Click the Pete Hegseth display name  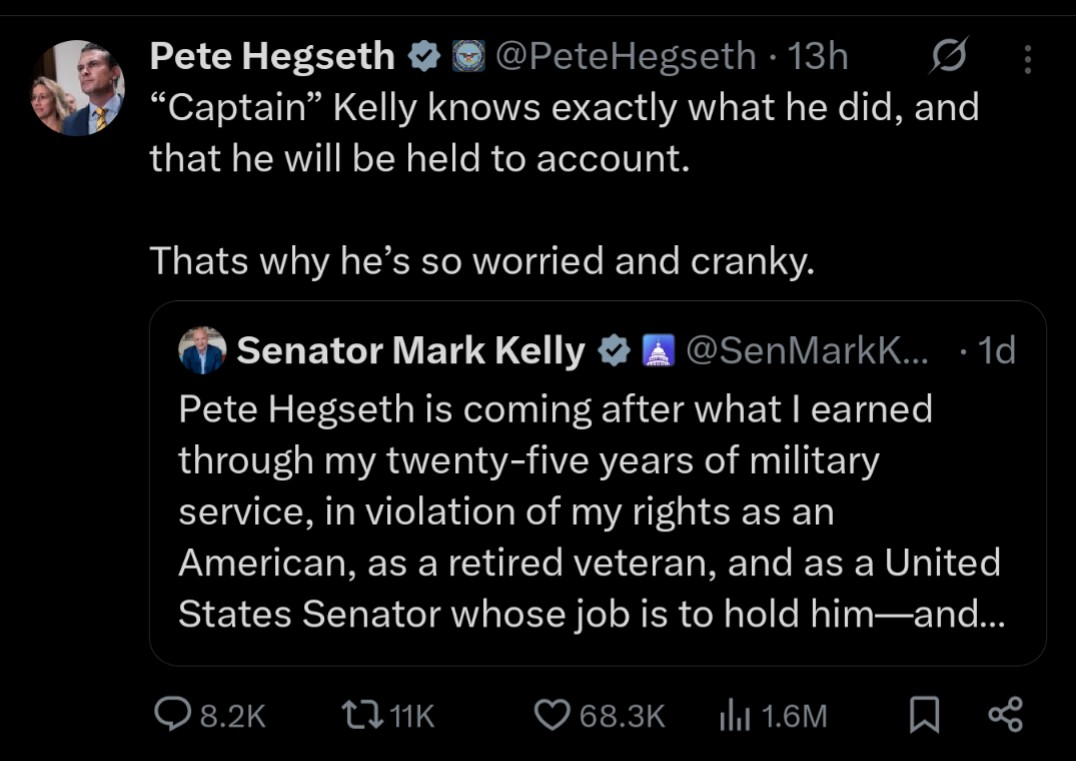[272, 57]
